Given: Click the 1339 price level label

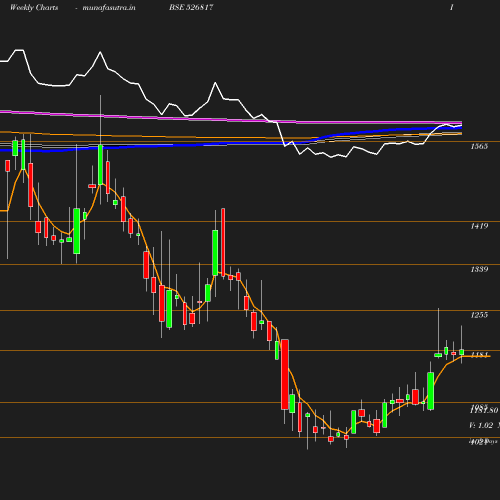Looking at the screenshot, I should (479, 269).
